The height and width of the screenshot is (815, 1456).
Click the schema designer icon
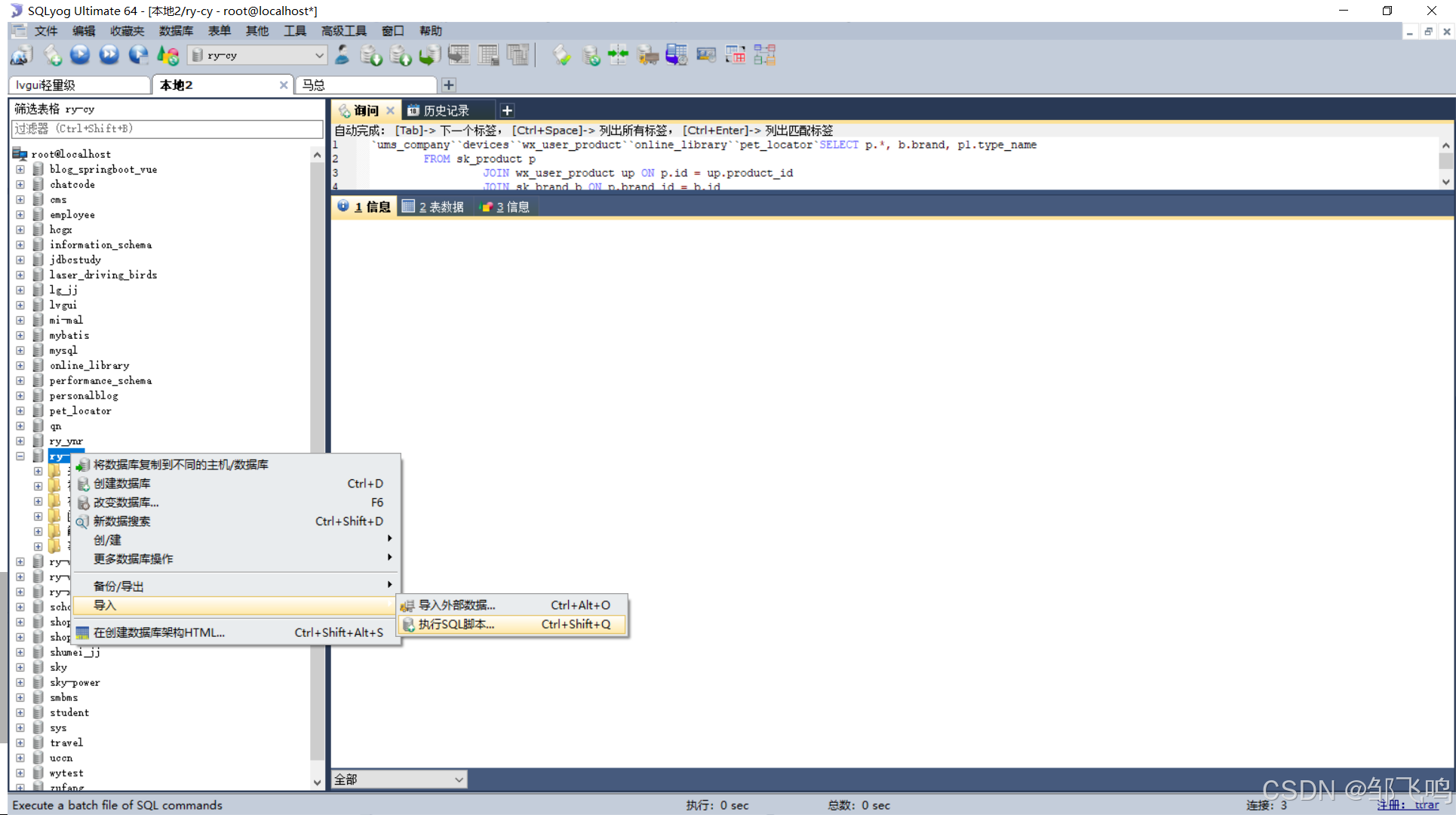tap(764, 55)
